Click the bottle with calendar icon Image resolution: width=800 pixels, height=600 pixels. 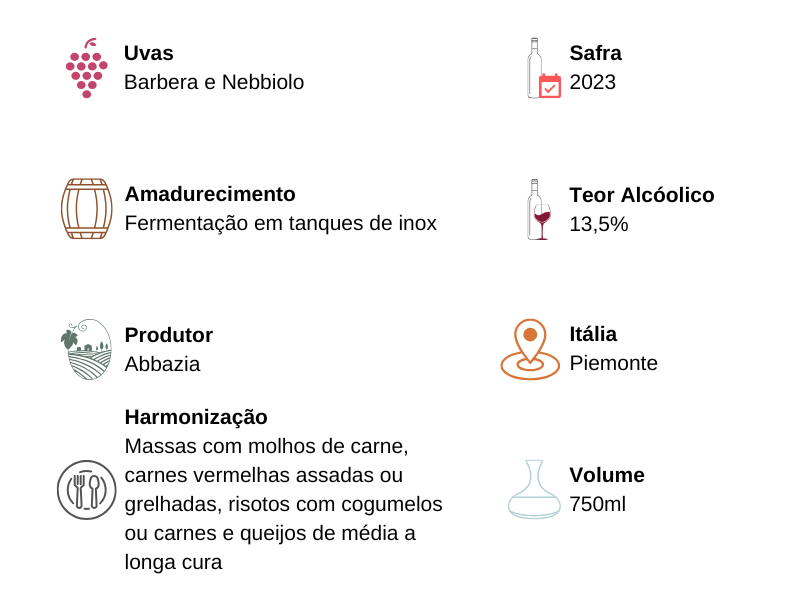pyautogui.click(x=543, y=69)
